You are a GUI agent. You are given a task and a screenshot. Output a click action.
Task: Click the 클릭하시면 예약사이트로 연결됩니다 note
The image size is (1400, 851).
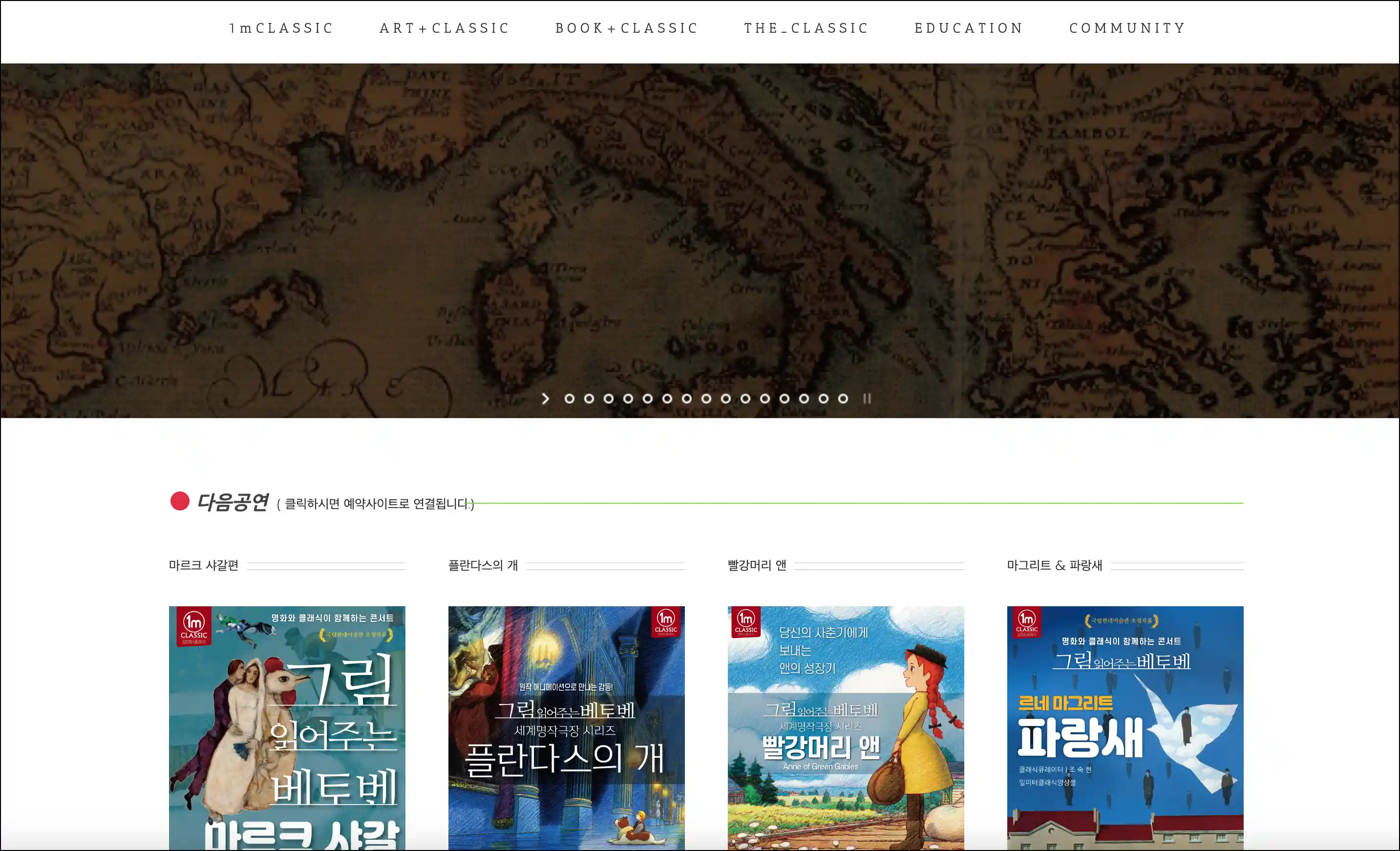point(376,504)
